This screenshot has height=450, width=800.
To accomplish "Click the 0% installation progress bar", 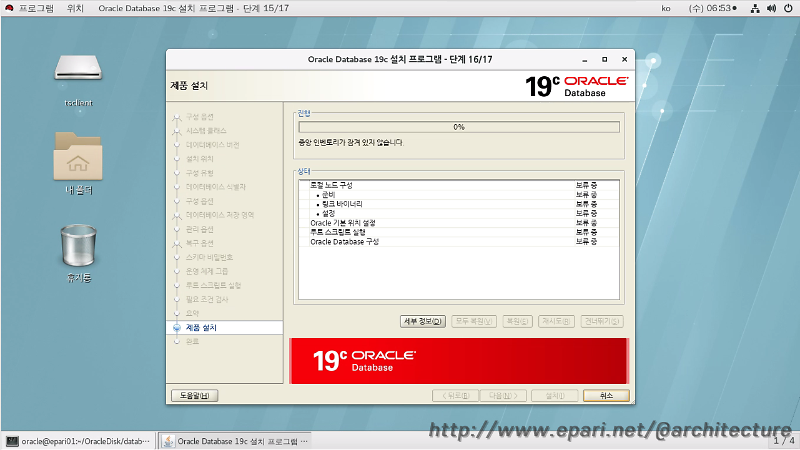I will 459,127.
